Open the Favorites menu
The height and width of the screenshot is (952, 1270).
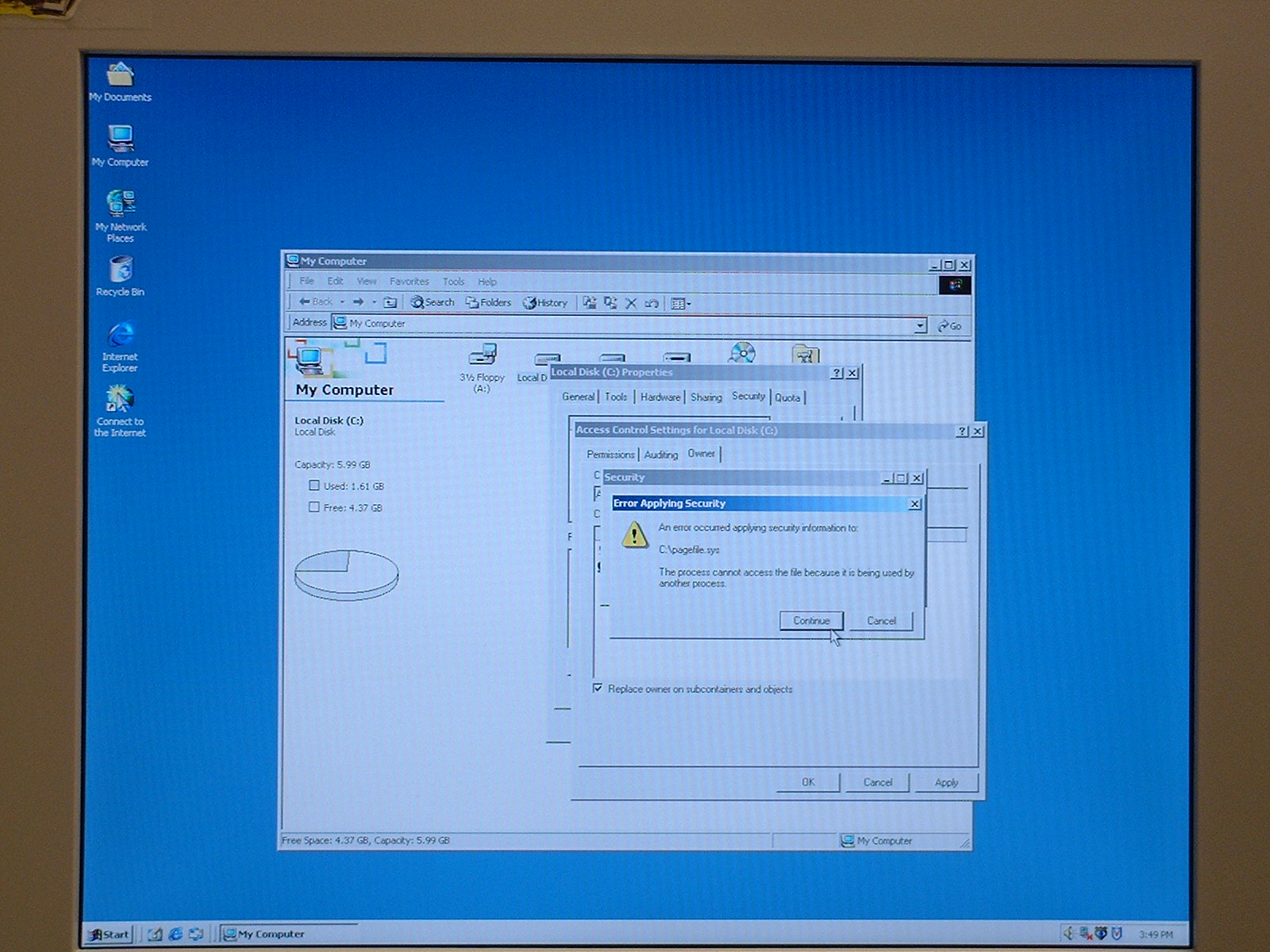[x=409, y=282]
